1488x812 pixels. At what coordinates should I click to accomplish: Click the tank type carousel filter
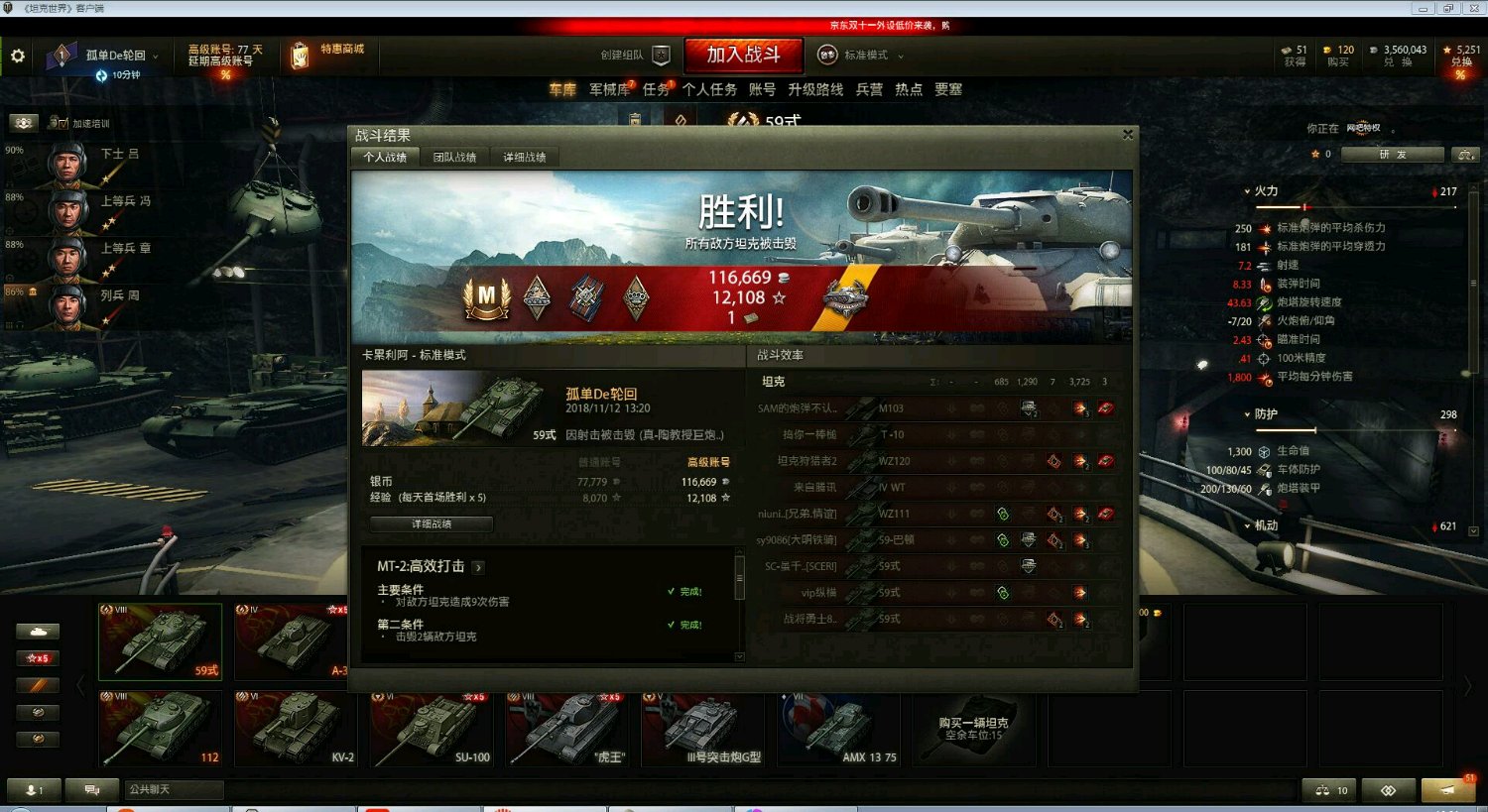(38, 632)
